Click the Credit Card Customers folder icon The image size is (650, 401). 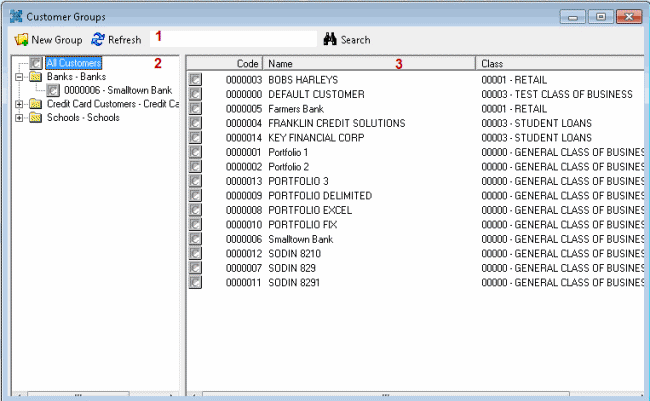pyautogui.click(x=36, y=104)
